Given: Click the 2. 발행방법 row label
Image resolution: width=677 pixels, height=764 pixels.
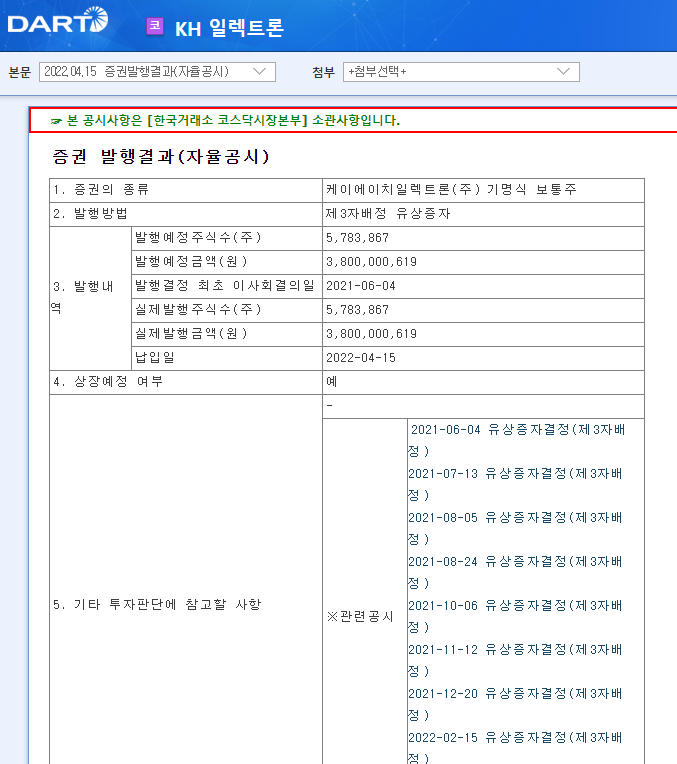Looking at the screenshot, I should [91, 213].
